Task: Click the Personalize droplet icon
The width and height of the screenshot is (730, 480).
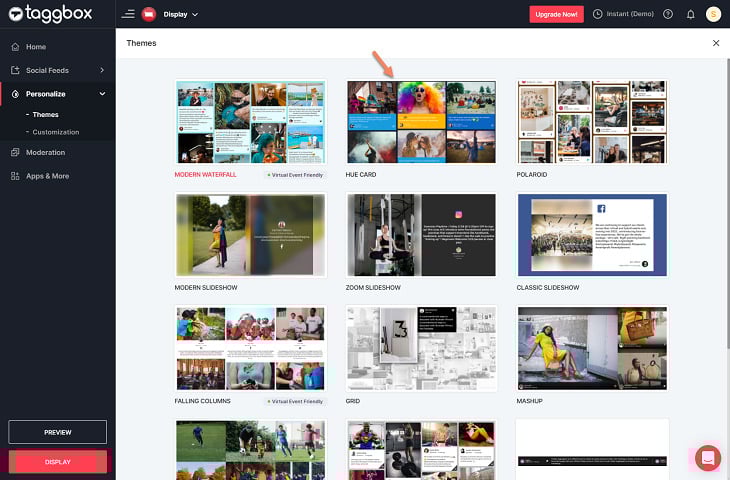Action: tap(15, 94)
